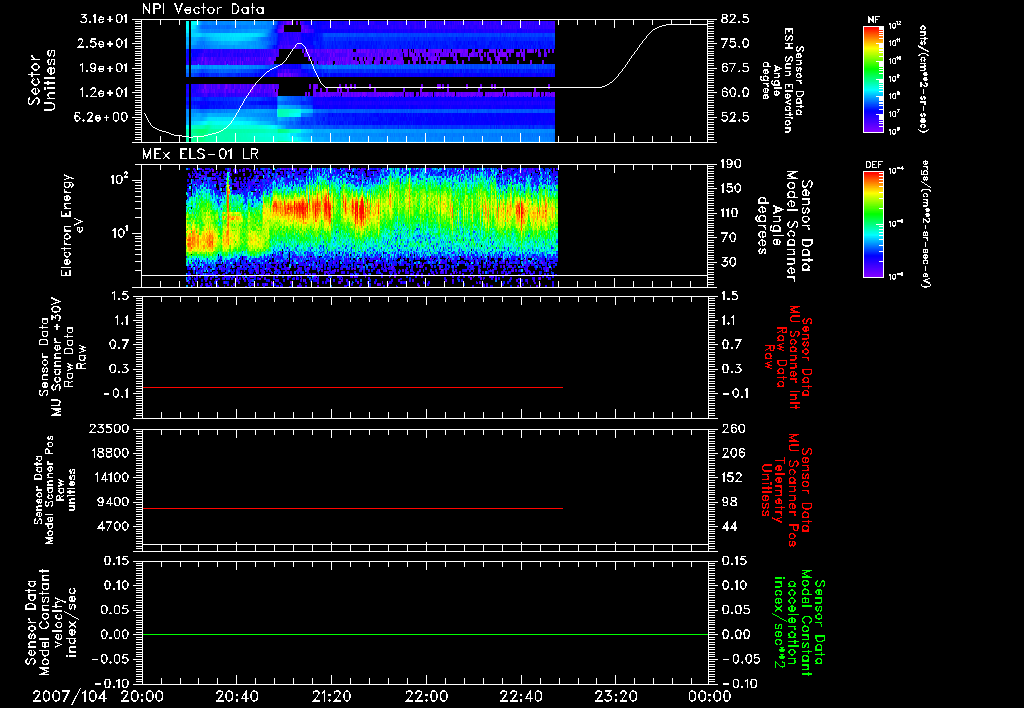Click the '21:20' time axis tick label
Screen dimensions: 1024x708
331,697
